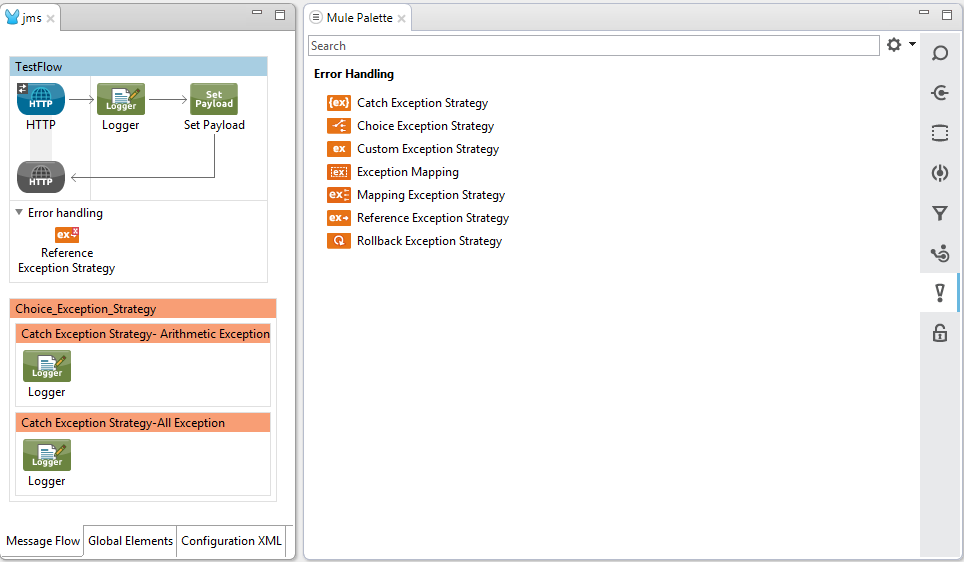Click the palette Search field

594,46
